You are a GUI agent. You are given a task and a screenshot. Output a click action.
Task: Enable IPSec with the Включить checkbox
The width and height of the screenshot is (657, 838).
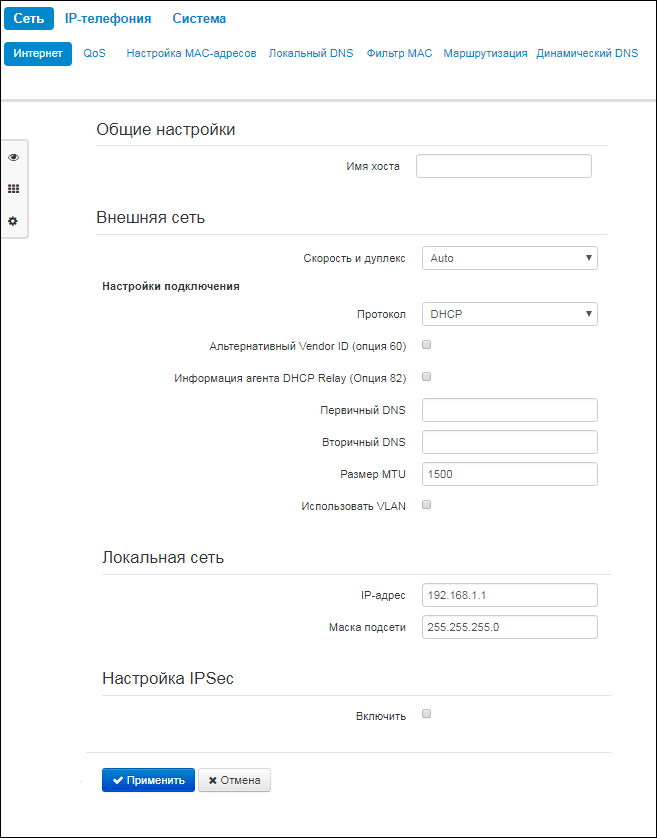[x=427, y=714]
